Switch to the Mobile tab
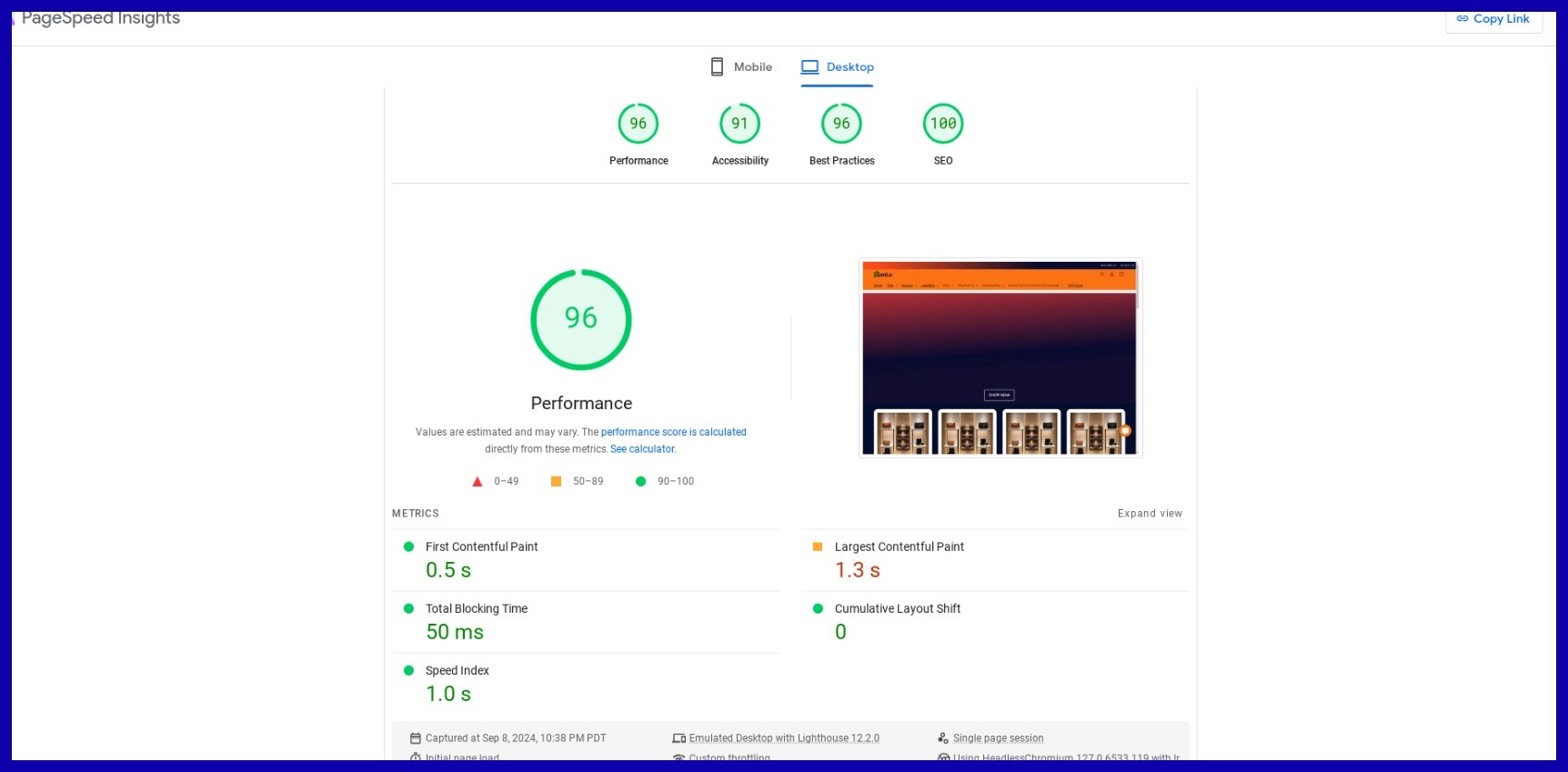1568x772 pixels. 741,67
